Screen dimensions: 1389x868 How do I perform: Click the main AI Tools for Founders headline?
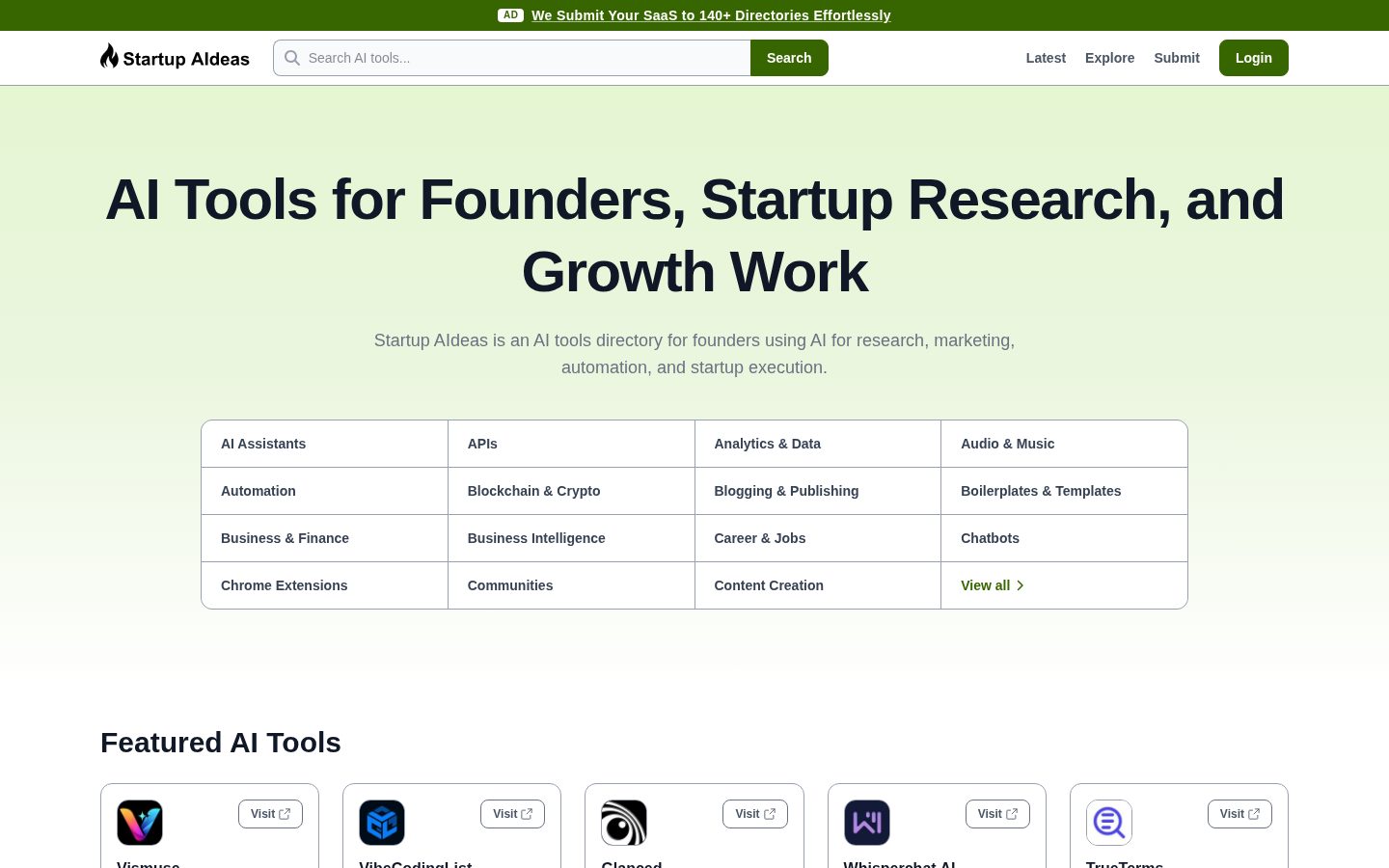click(x=694, y=235)
